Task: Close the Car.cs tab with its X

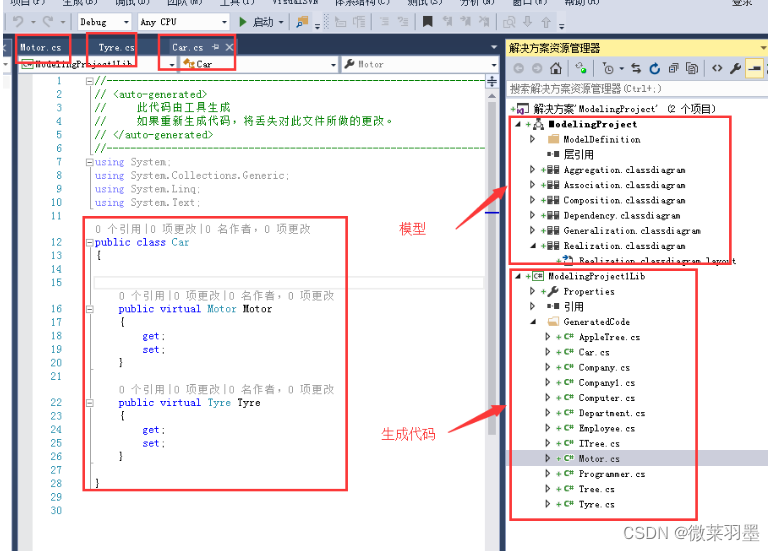Action: coord(229,47)
